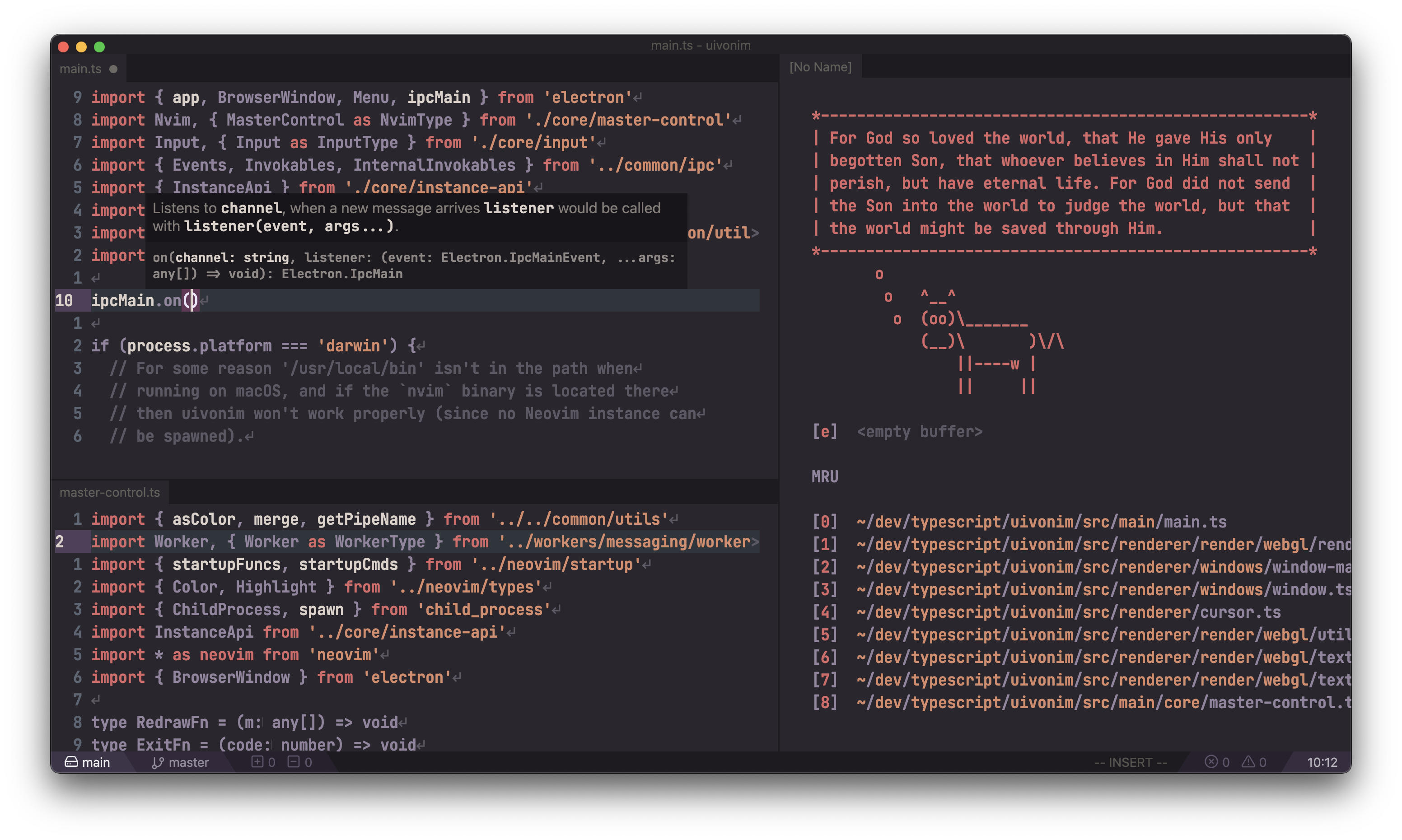Click the warnings count '0' in status bar

pos(1262,762)
